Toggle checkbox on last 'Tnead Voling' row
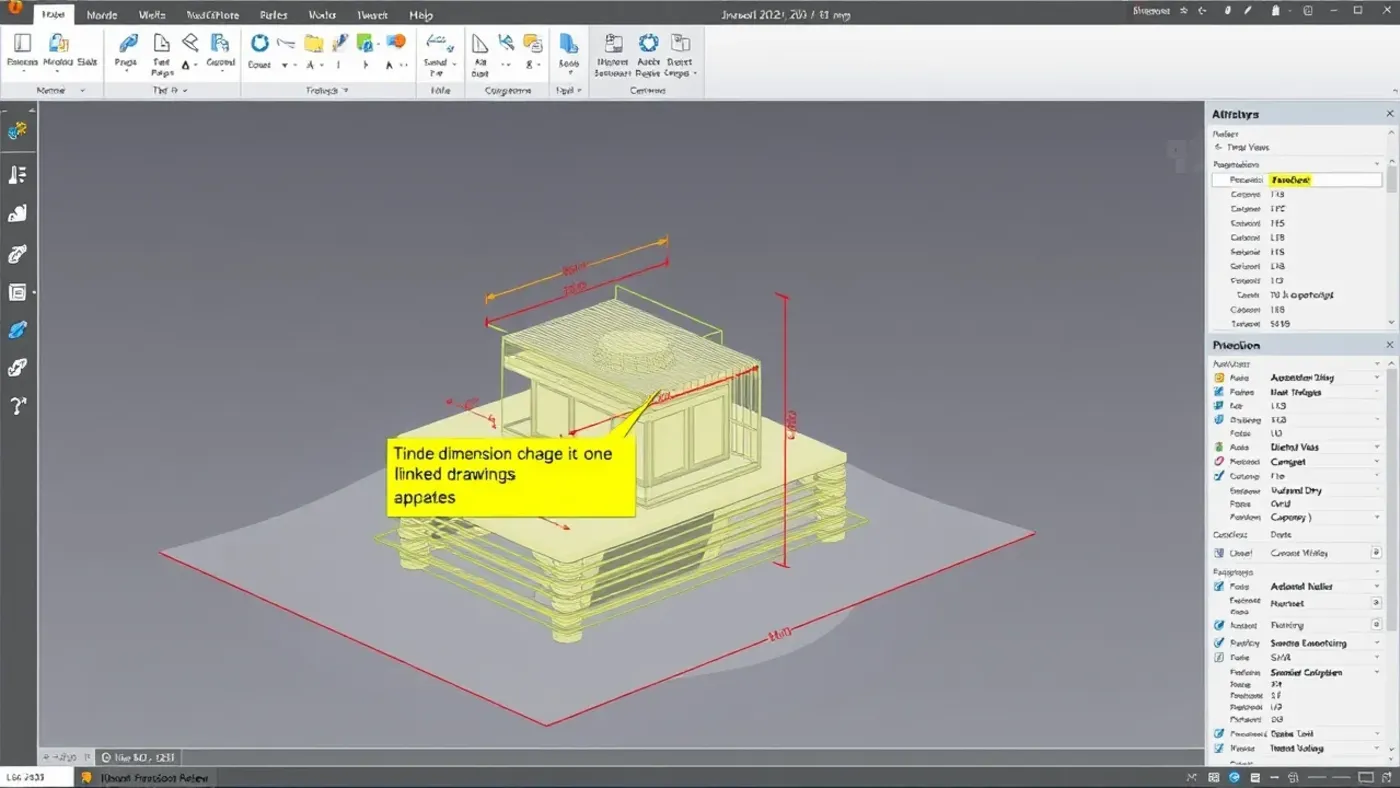The height and width of the screenshot is (788, 1400). click(1219, 748)
